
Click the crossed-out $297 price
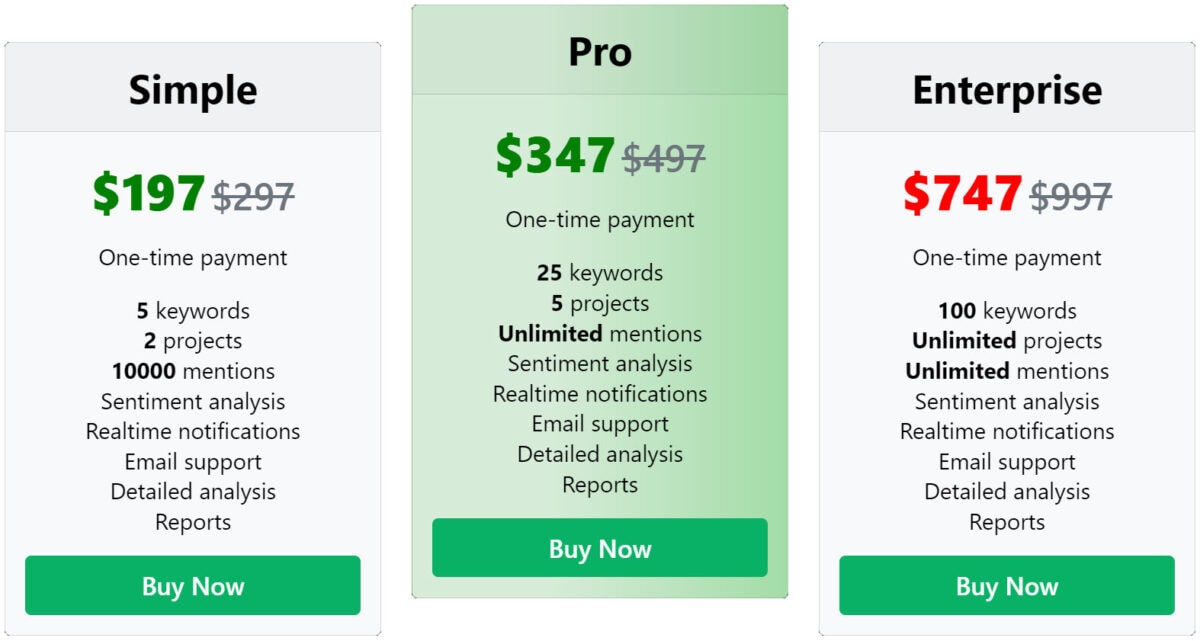pyautogui.click(x=253, y=196)
